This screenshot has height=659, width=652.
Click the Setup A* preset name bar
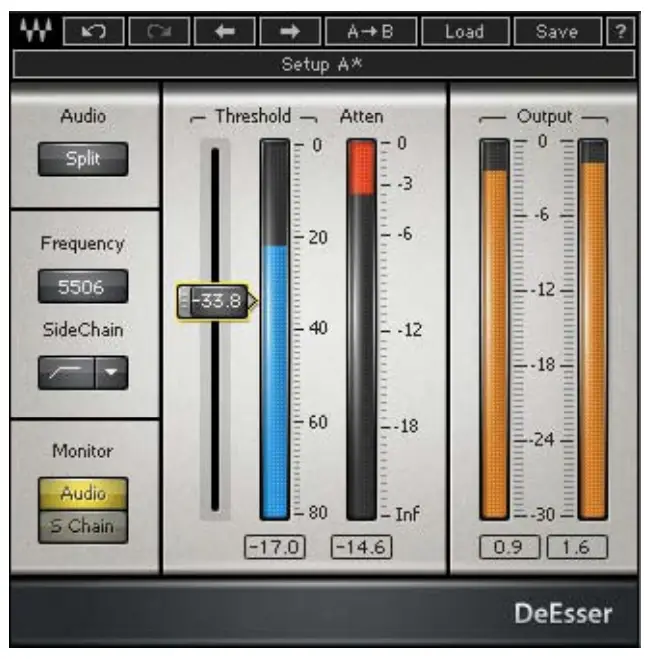324,64
